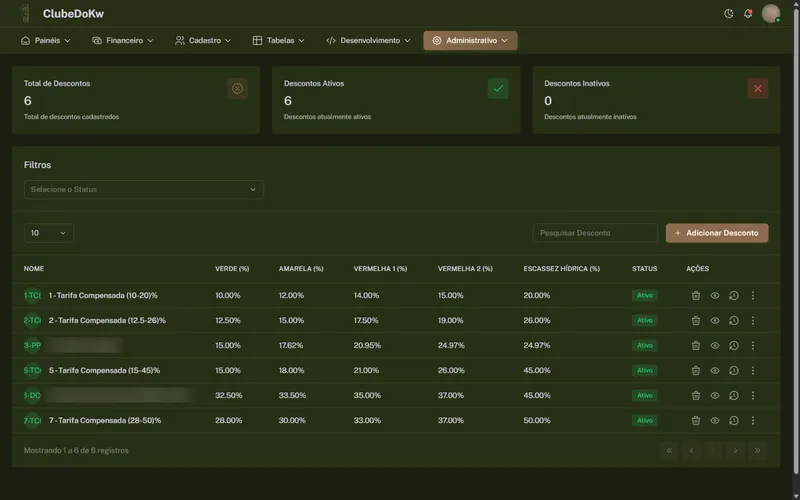Open the Selecione o Status dropdown
This screenshot has width=800, height=500.
pos(143,189)
